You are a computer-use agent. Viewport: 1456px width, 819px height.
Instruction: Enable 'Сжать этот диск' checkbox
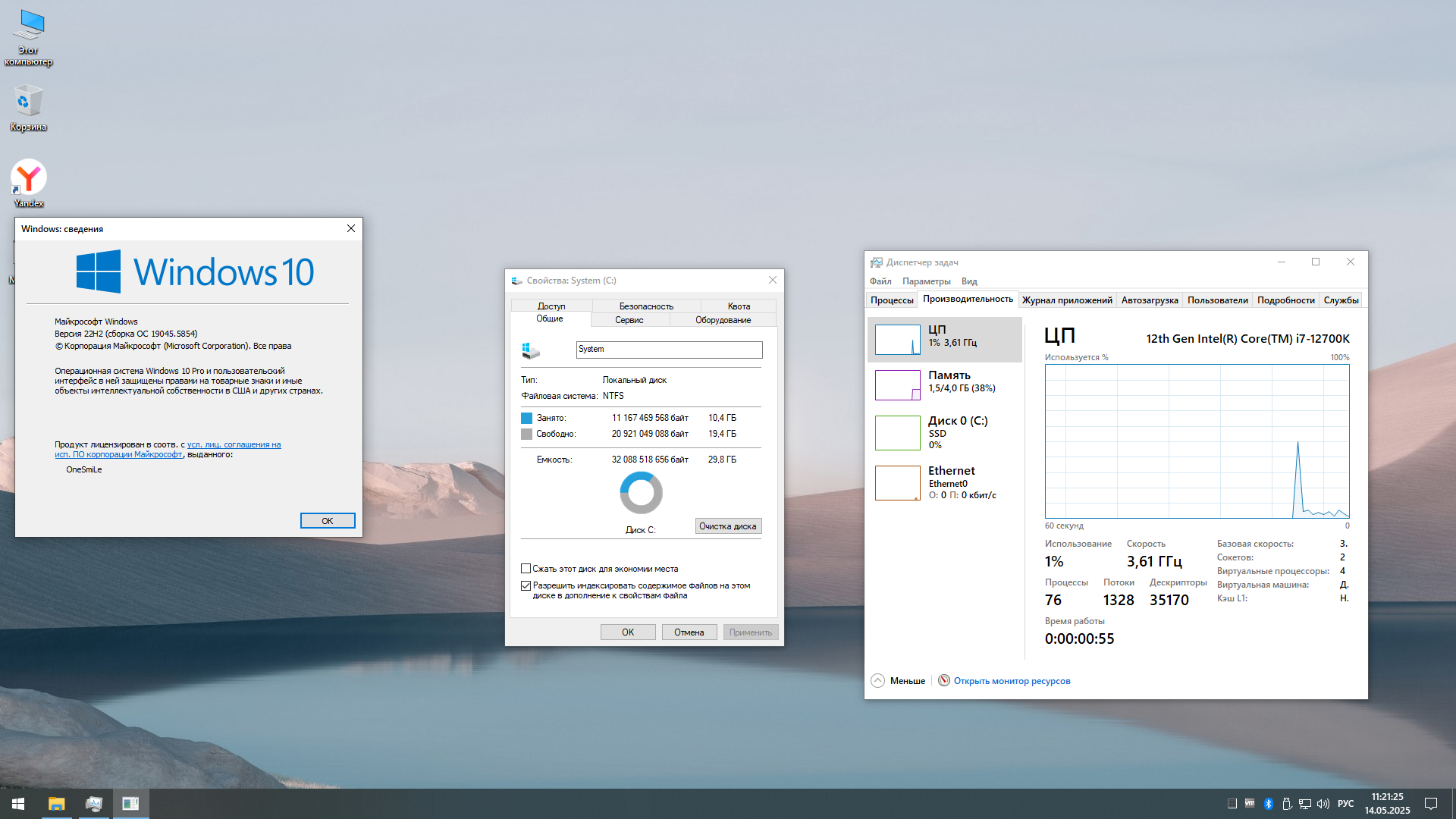(x=526, y=569)
